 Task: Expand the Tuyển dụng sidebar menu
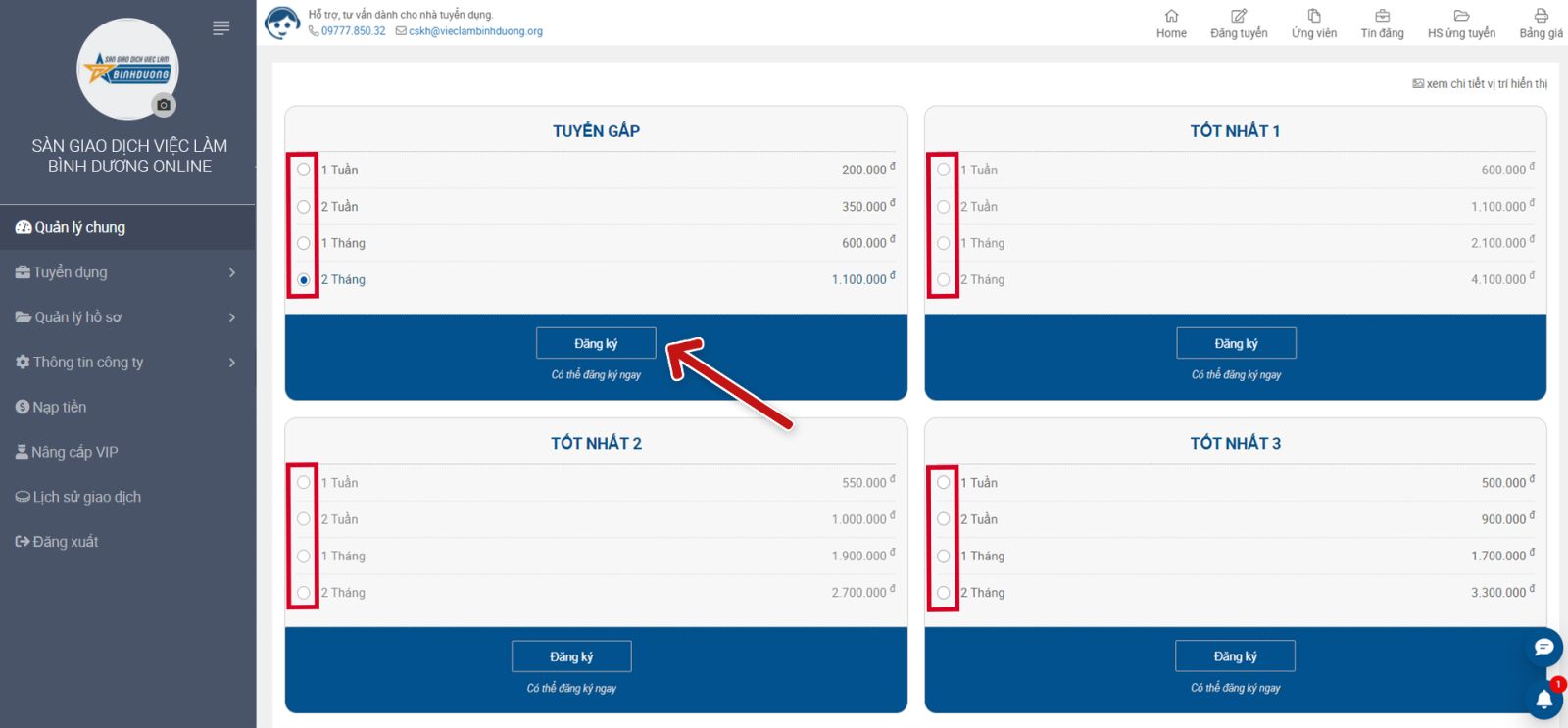[127, 272]
